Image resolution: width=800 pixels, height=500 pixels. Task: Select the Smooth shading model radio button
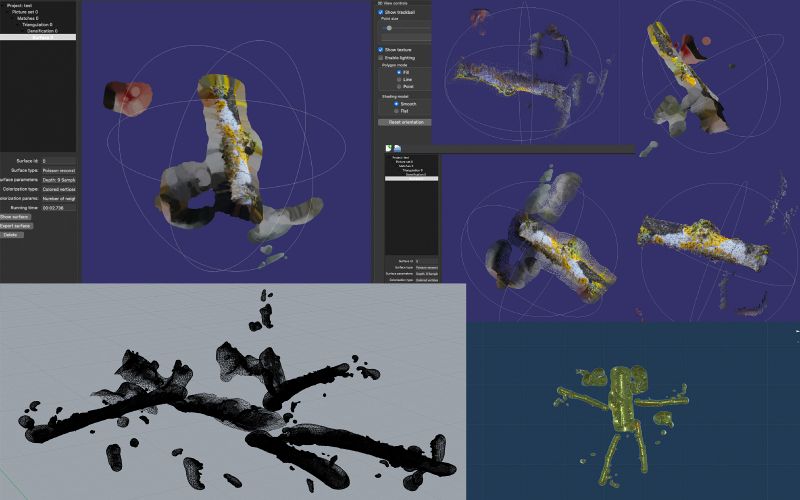pos(396,104)
